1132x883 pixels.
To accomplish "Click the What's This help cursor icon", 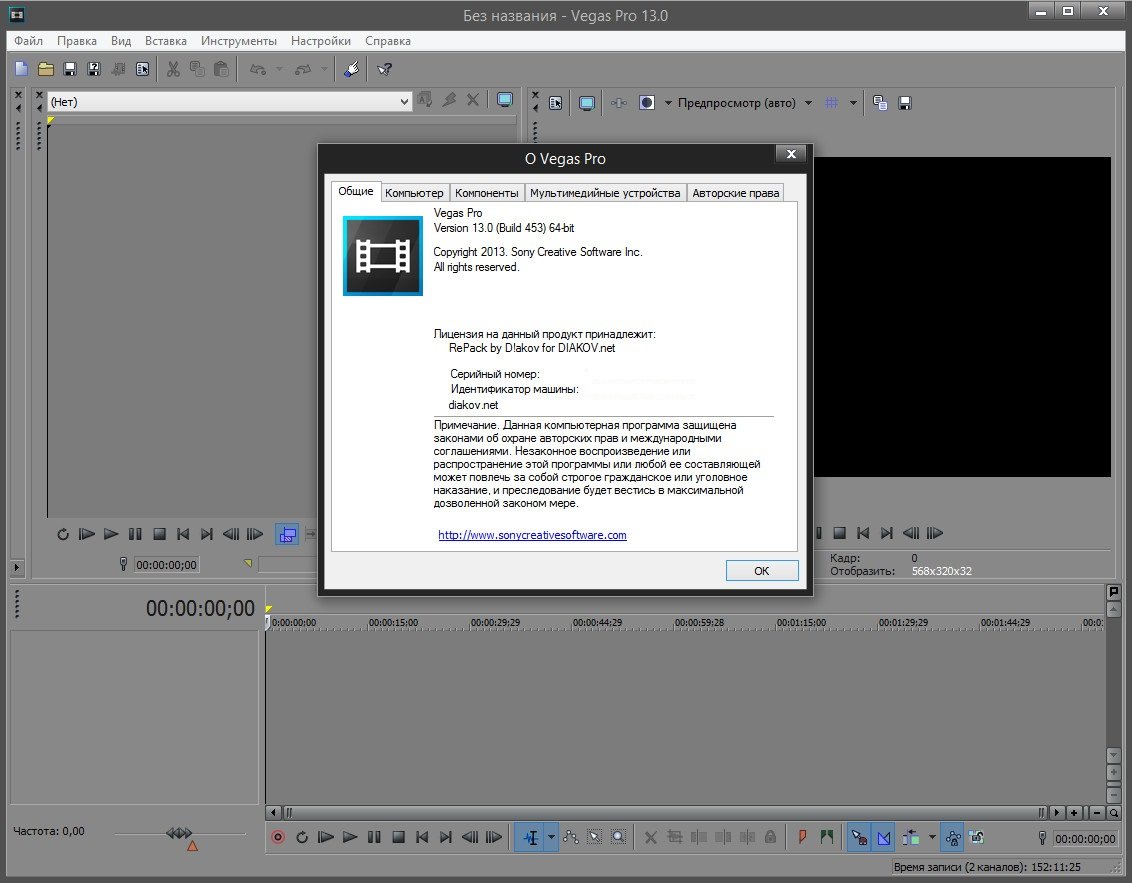I will click(x=384, y=69).
